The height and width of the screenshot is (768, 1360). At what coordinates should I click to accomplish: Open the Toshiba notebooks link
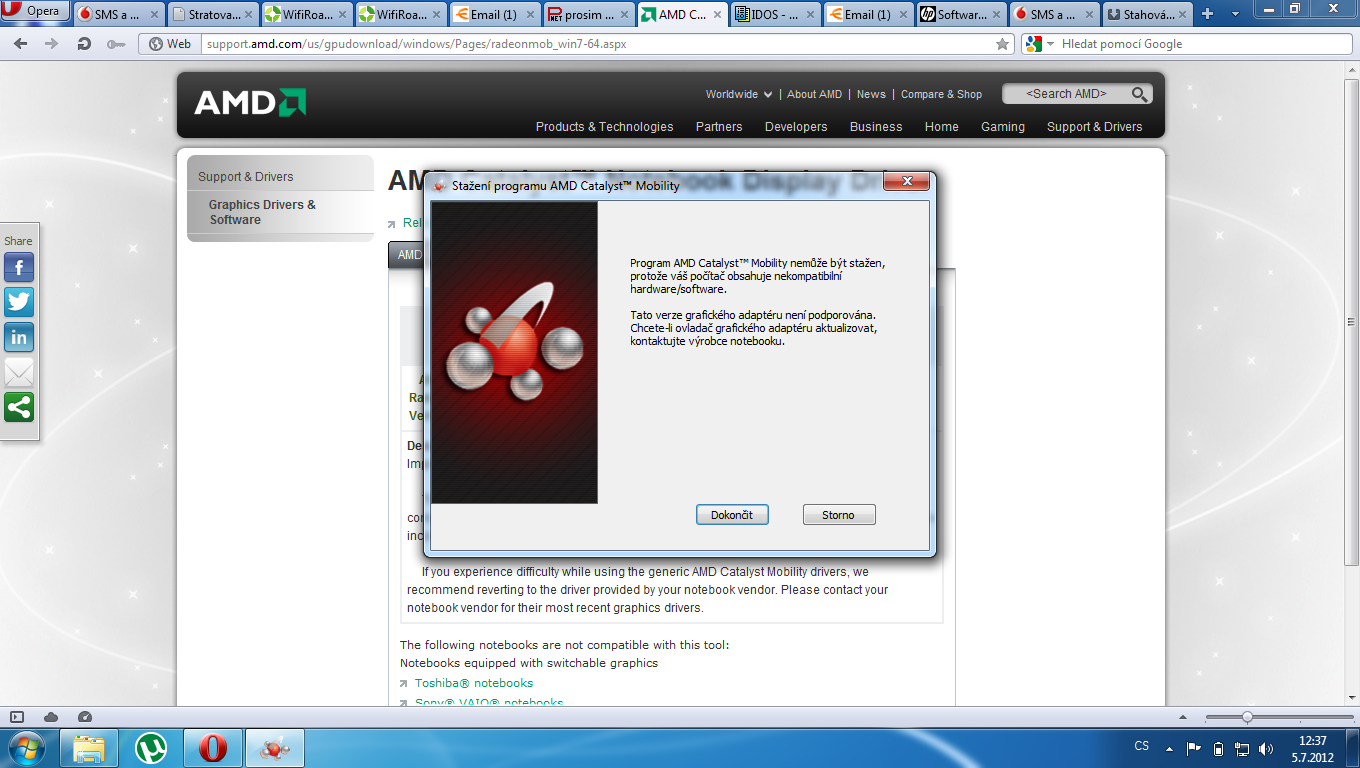pos(474,683)
